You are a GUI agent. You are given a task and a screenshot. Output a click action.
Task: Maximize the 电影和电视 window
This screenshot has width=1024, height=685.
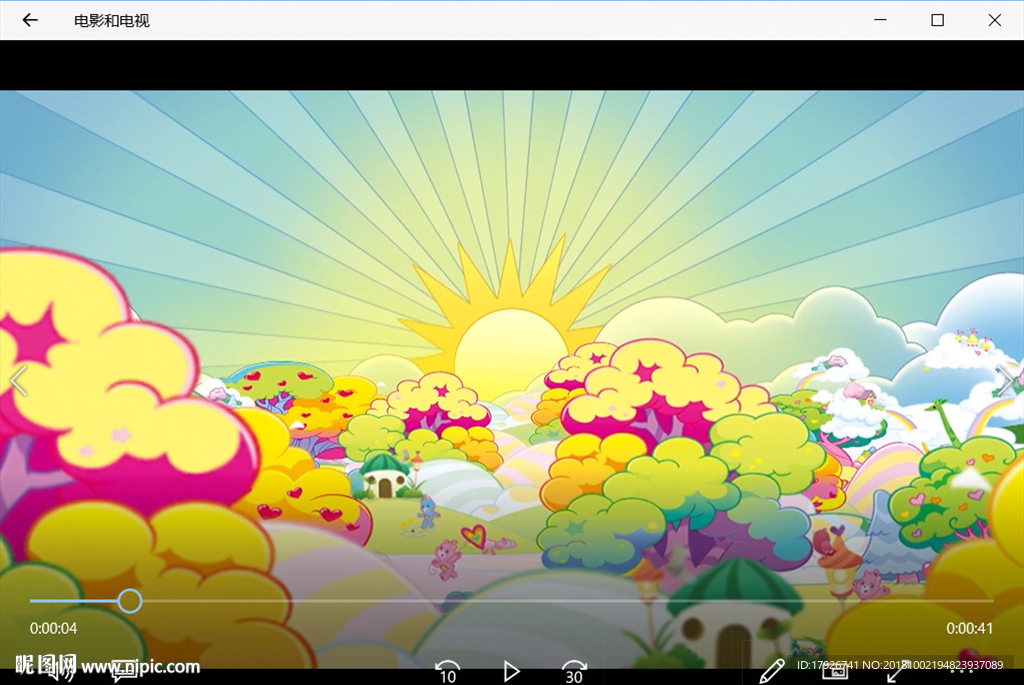[x=937, y=20]
